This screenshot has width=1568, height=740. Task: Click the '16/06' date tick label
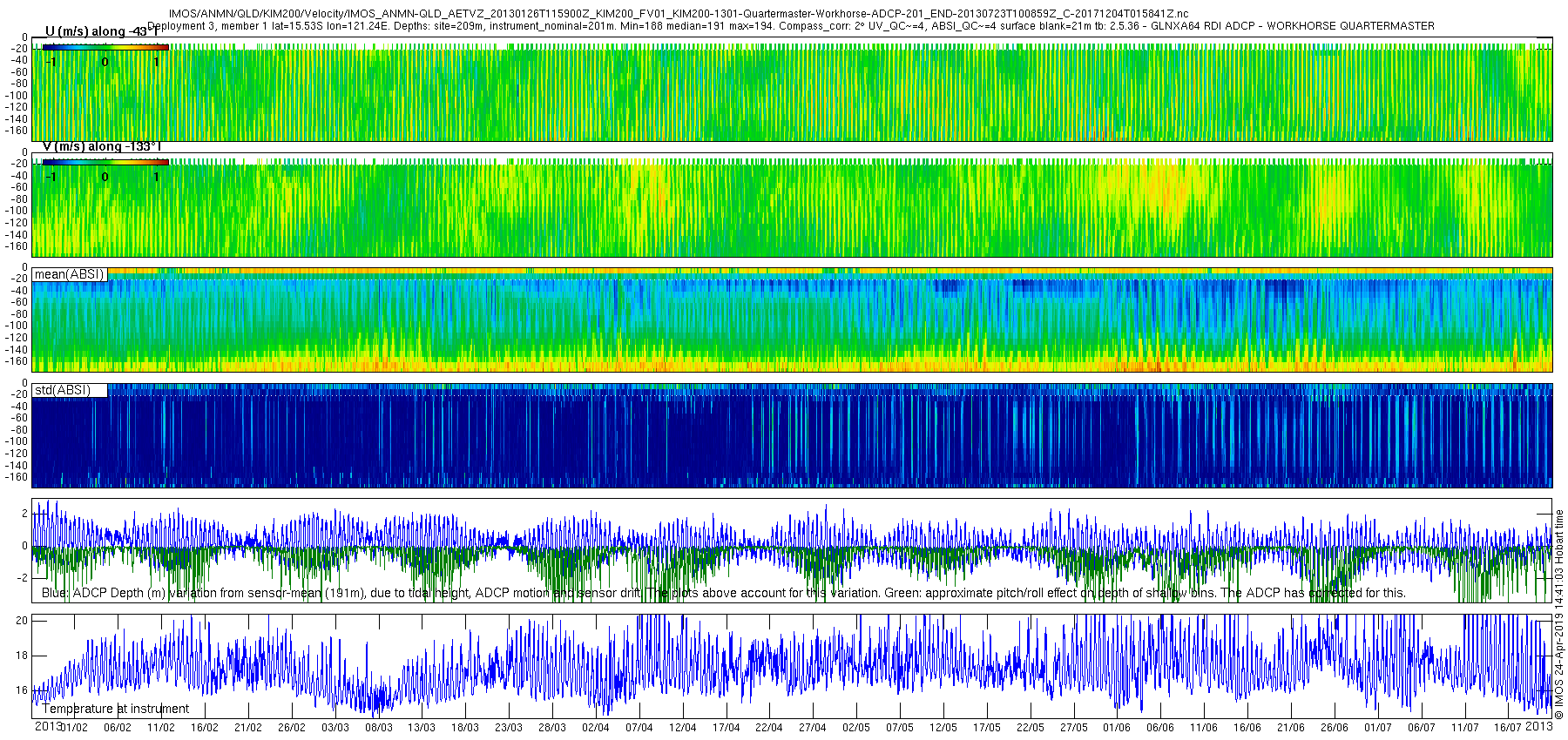pos(1247,728)
